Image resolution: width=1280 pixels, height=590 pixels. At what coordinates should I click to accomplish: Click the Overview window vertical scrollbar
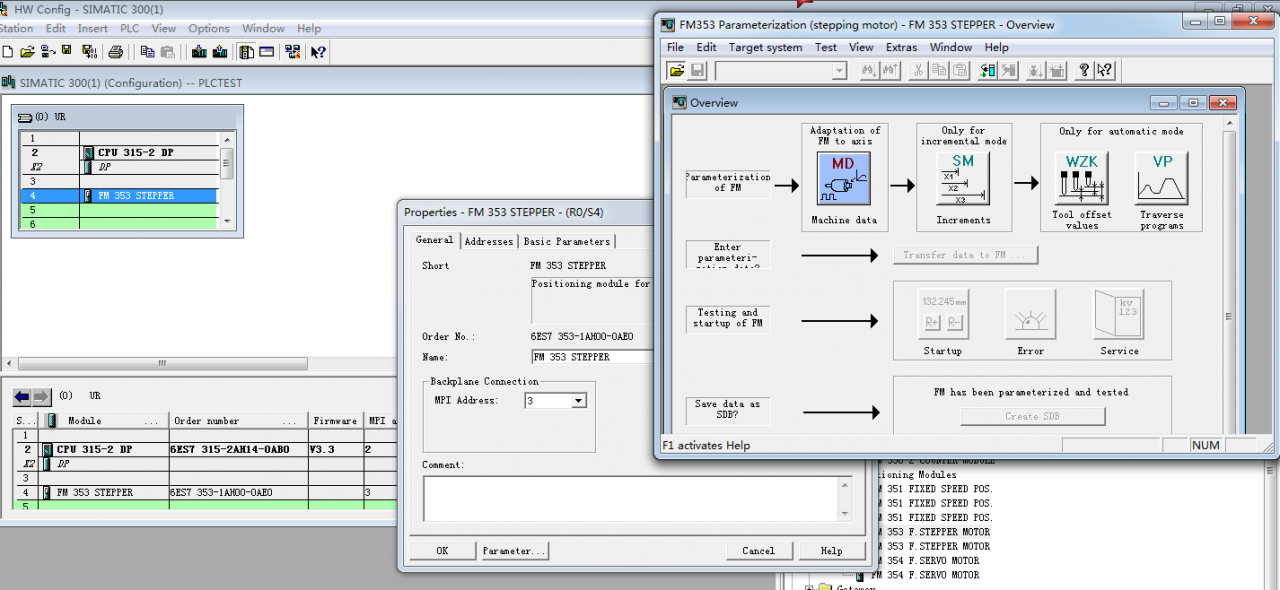[1227, 277]
